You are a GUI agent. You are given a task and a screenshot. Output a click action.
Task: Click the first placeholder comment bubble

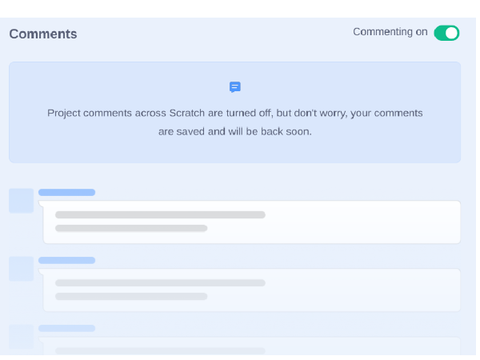pos(250,222)
